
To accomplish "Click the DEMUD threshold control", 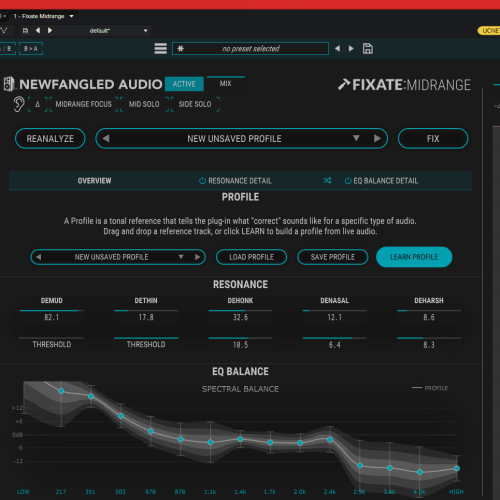I will click(52, 344).
